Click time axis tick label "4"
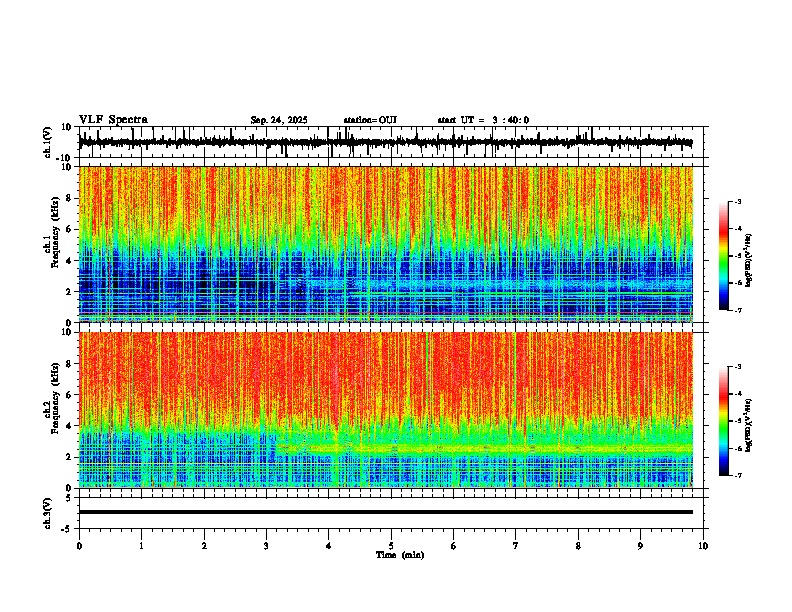 click(328, 546)
